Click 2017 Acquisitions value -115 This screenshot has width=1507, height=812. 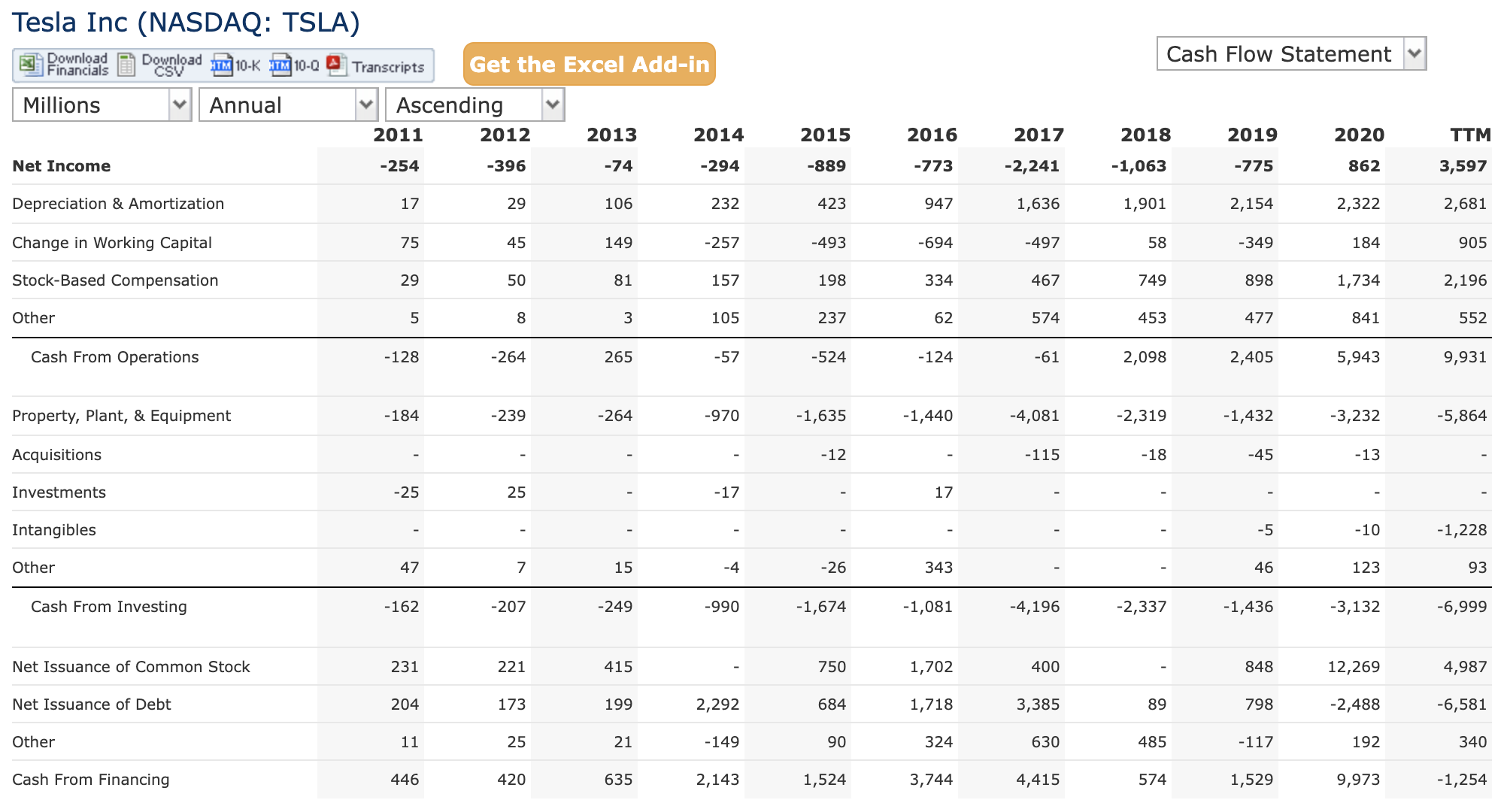pos(1042,455)
